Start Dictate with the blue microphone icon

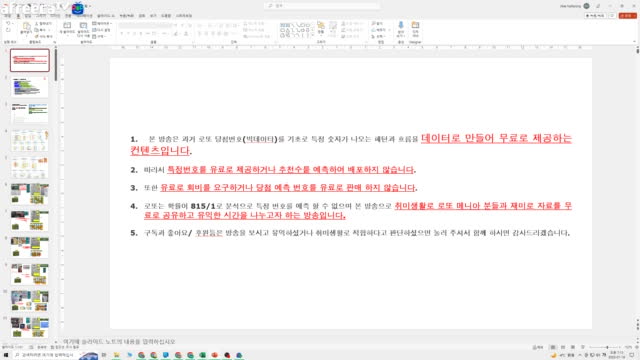[400, 29]
